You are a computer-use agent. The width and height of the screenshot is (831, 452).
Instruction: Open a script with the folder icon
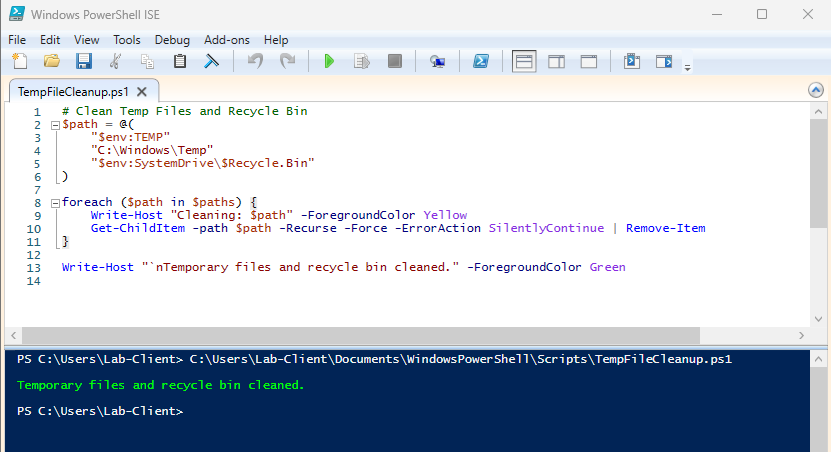tap(51, 61)
